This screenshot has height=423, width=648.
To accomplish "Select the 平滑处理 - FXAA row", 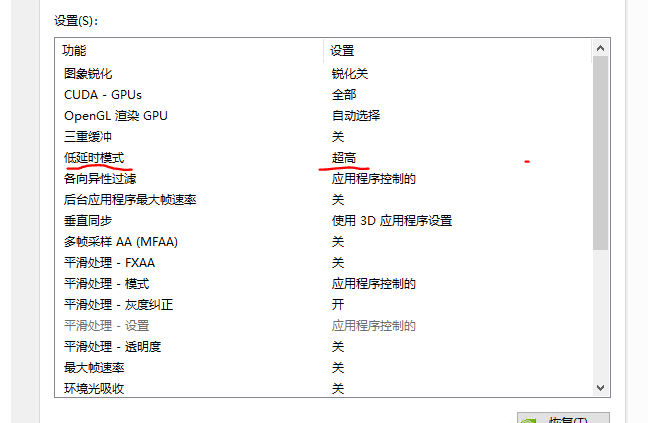I will click(110, 263).
